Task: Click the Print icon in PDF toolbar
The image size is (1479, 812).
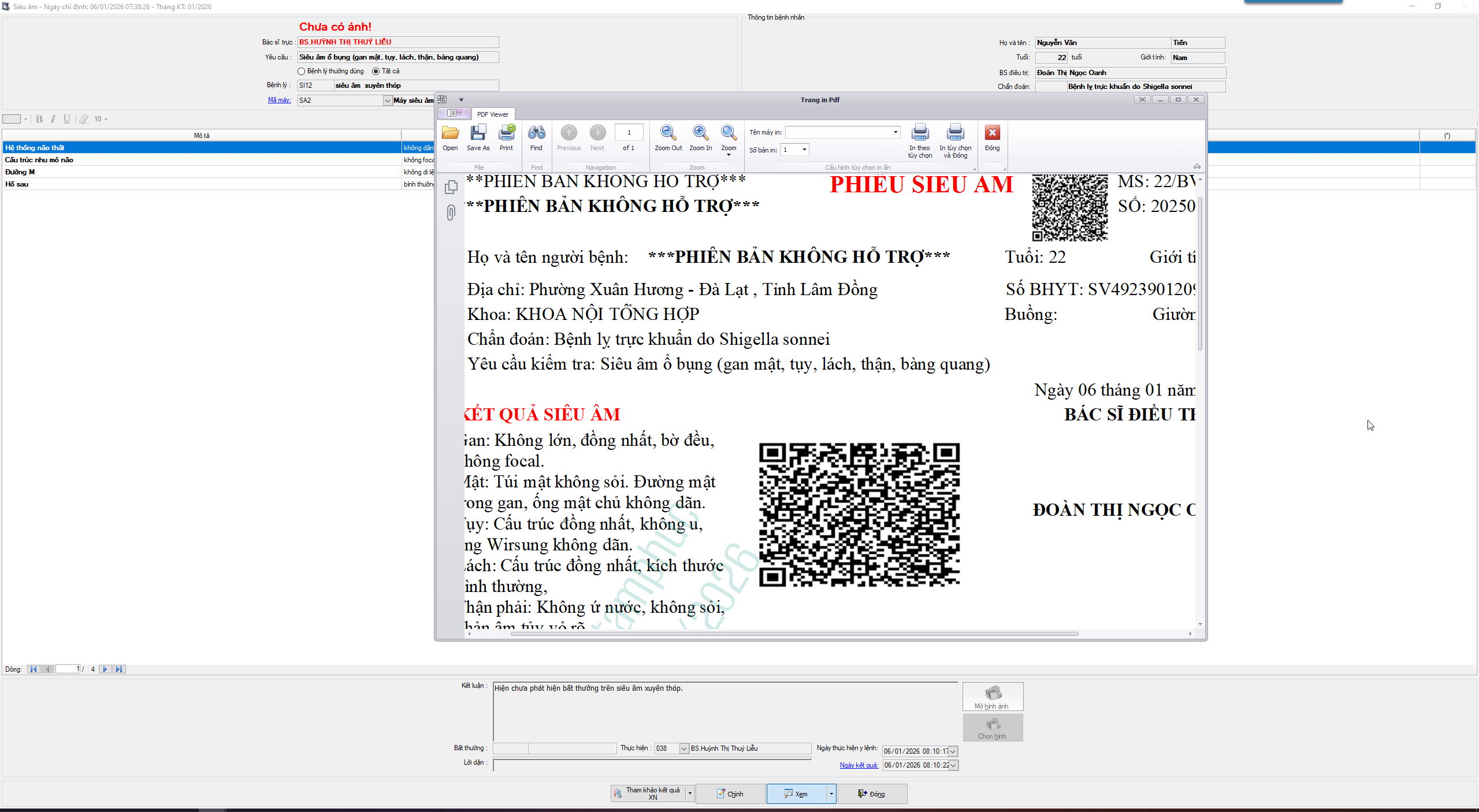Action: coord(506,134)
